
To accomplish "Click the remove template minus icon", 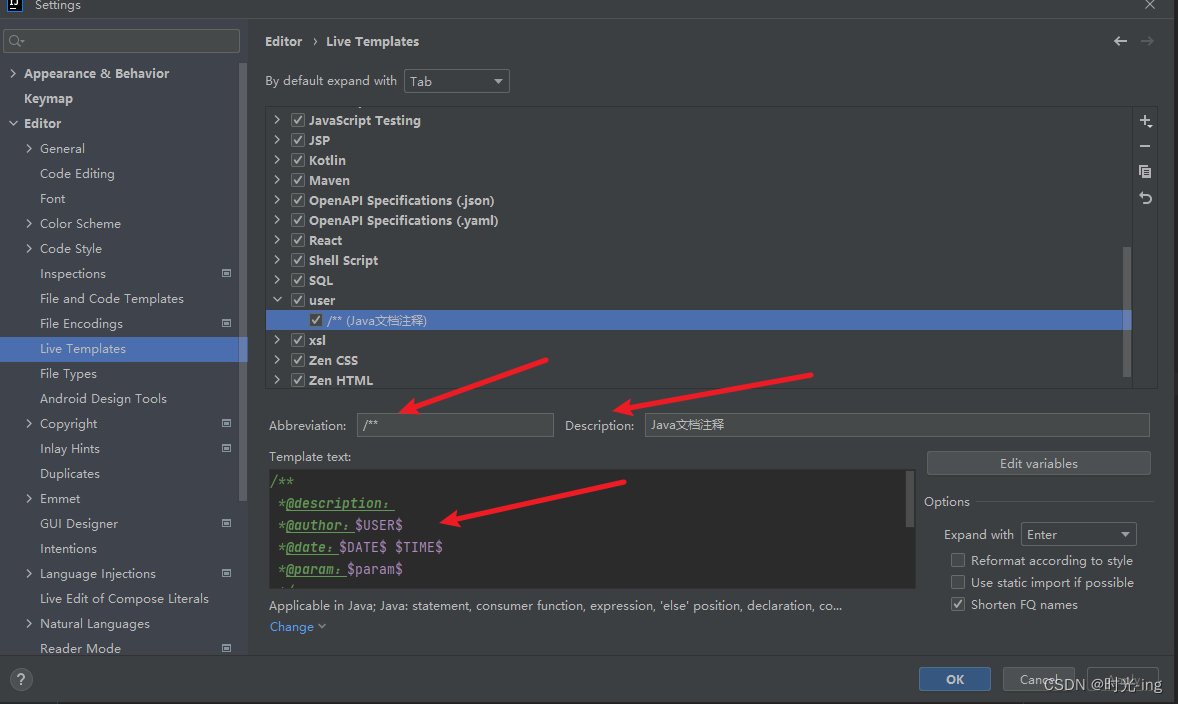I will (1145, 146).
